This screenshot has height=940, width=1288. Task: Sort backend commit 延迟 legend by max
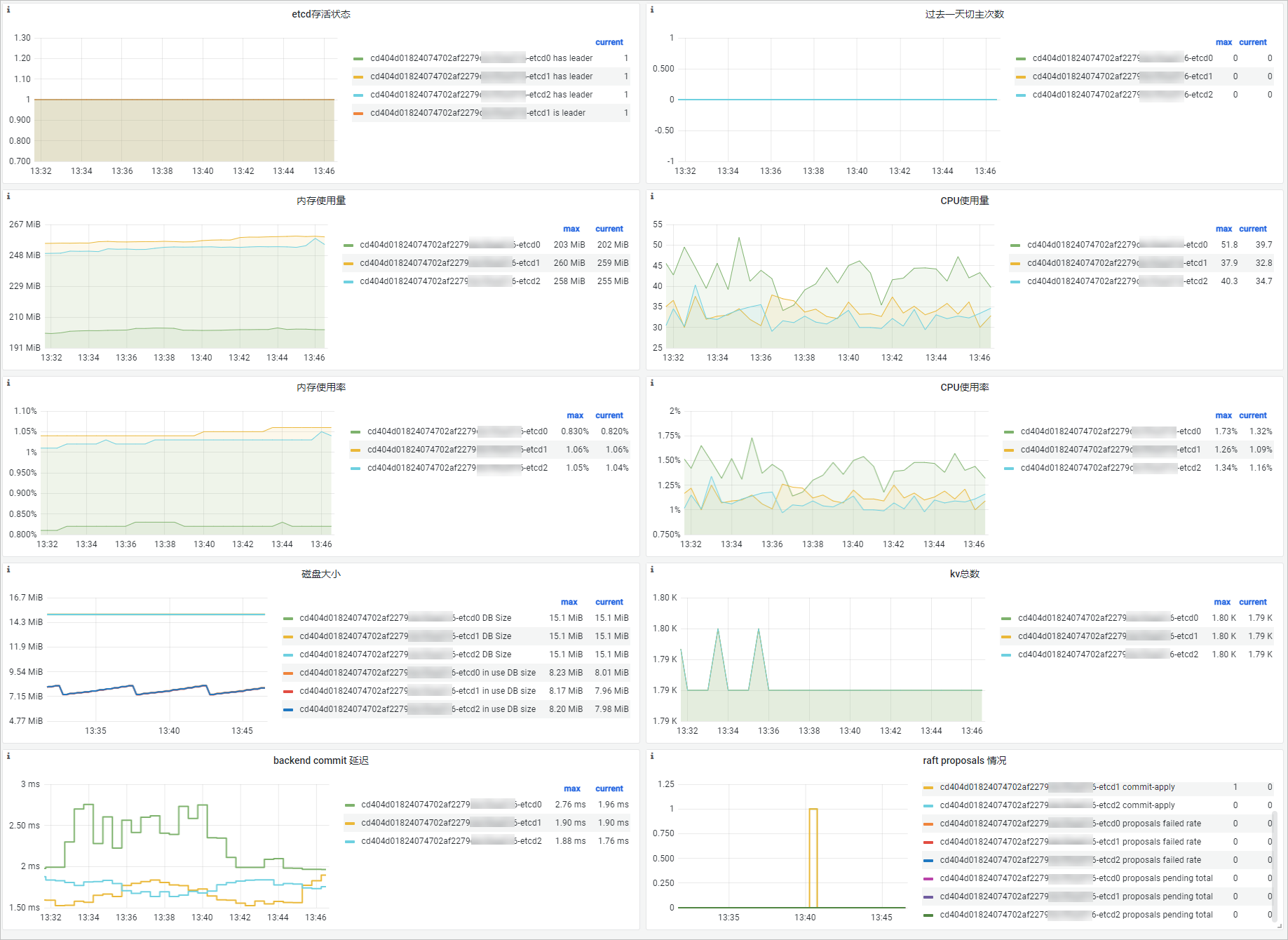[572, 788]
